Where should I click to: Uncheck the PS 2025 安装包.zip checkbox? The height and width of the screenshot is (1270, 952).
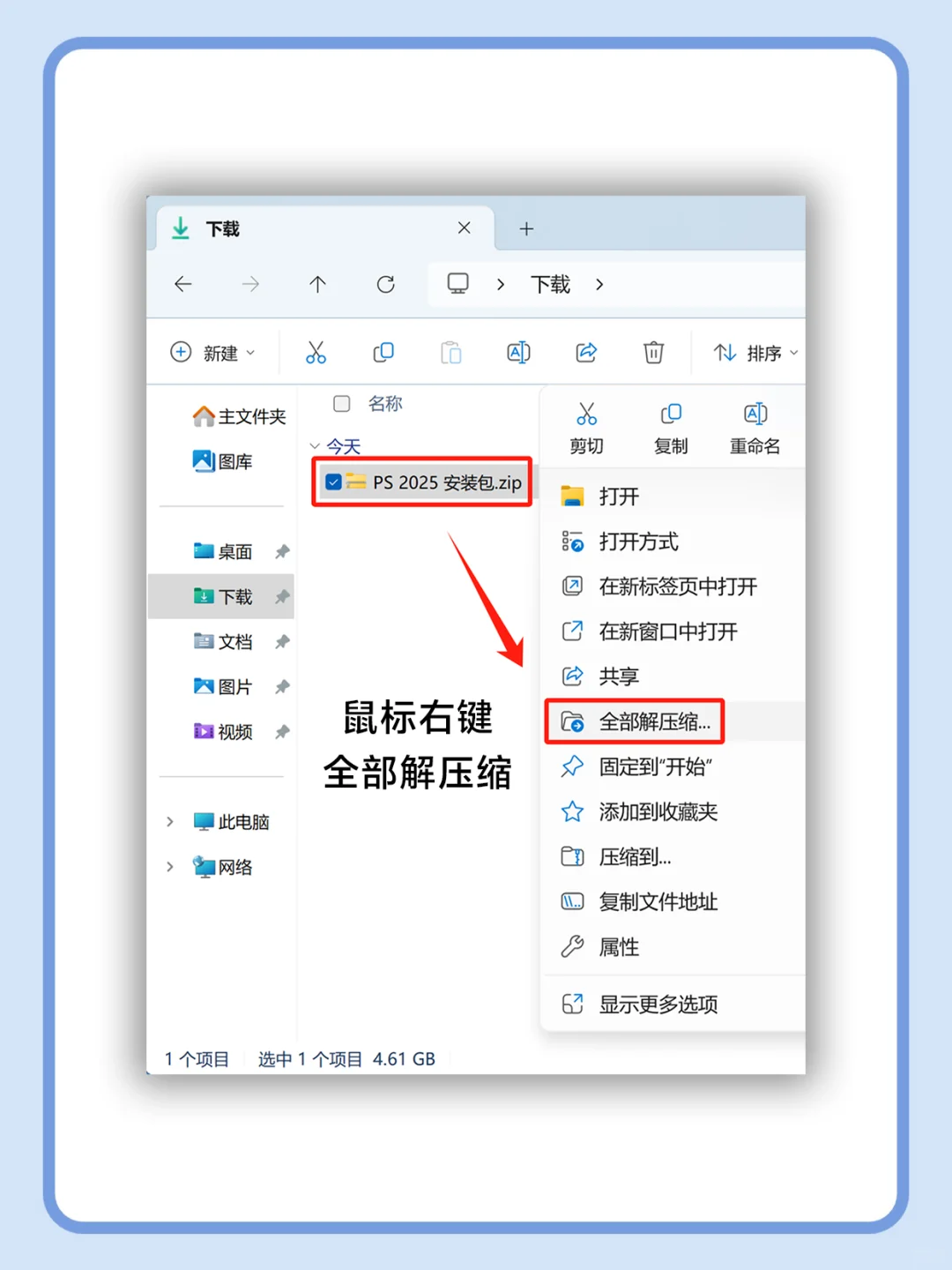tap(333, 482)
